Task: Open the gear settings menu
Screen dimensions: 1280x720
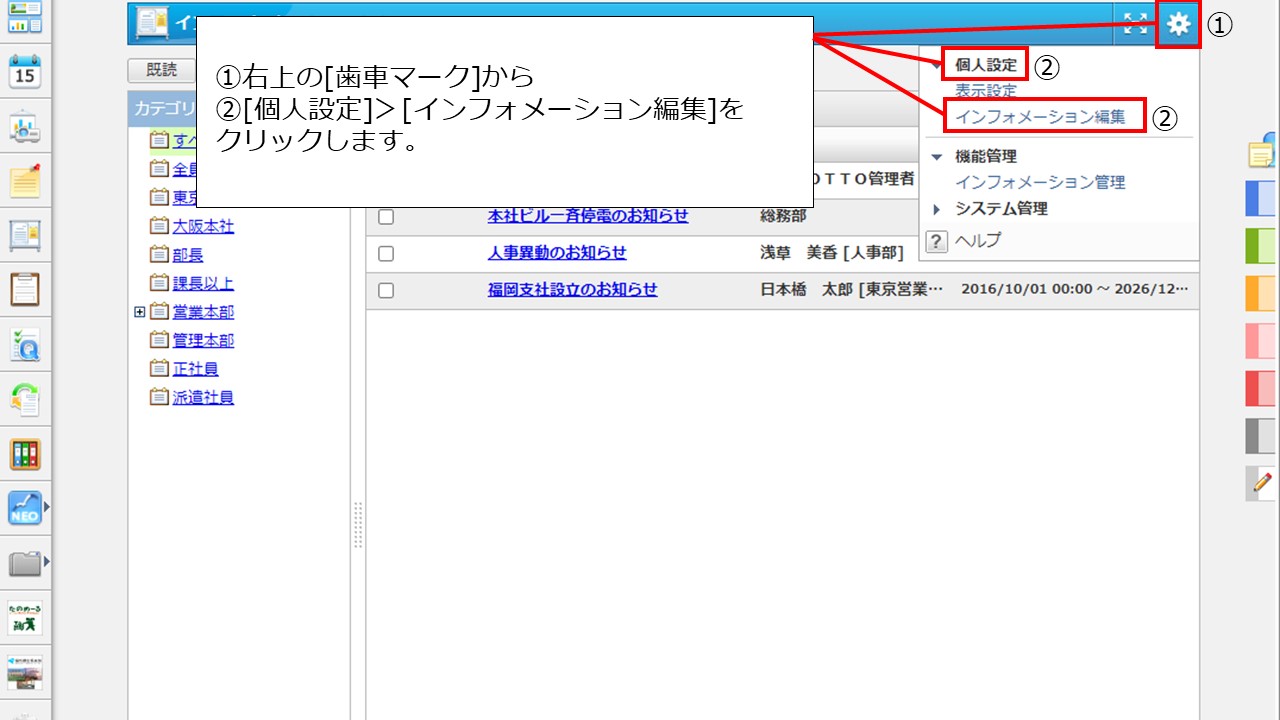Action: [x=1179, y=25]
